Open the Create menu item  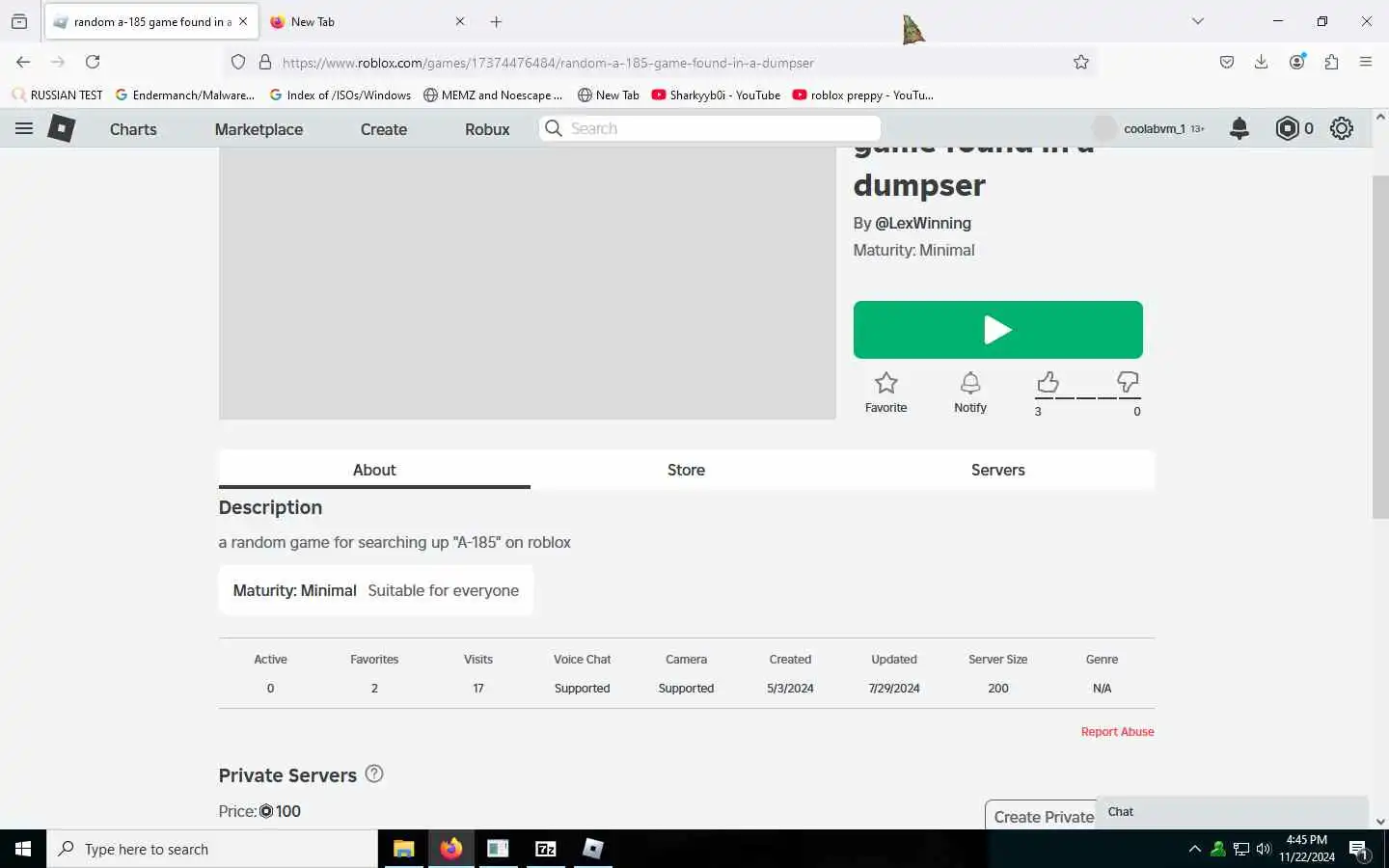384,129
